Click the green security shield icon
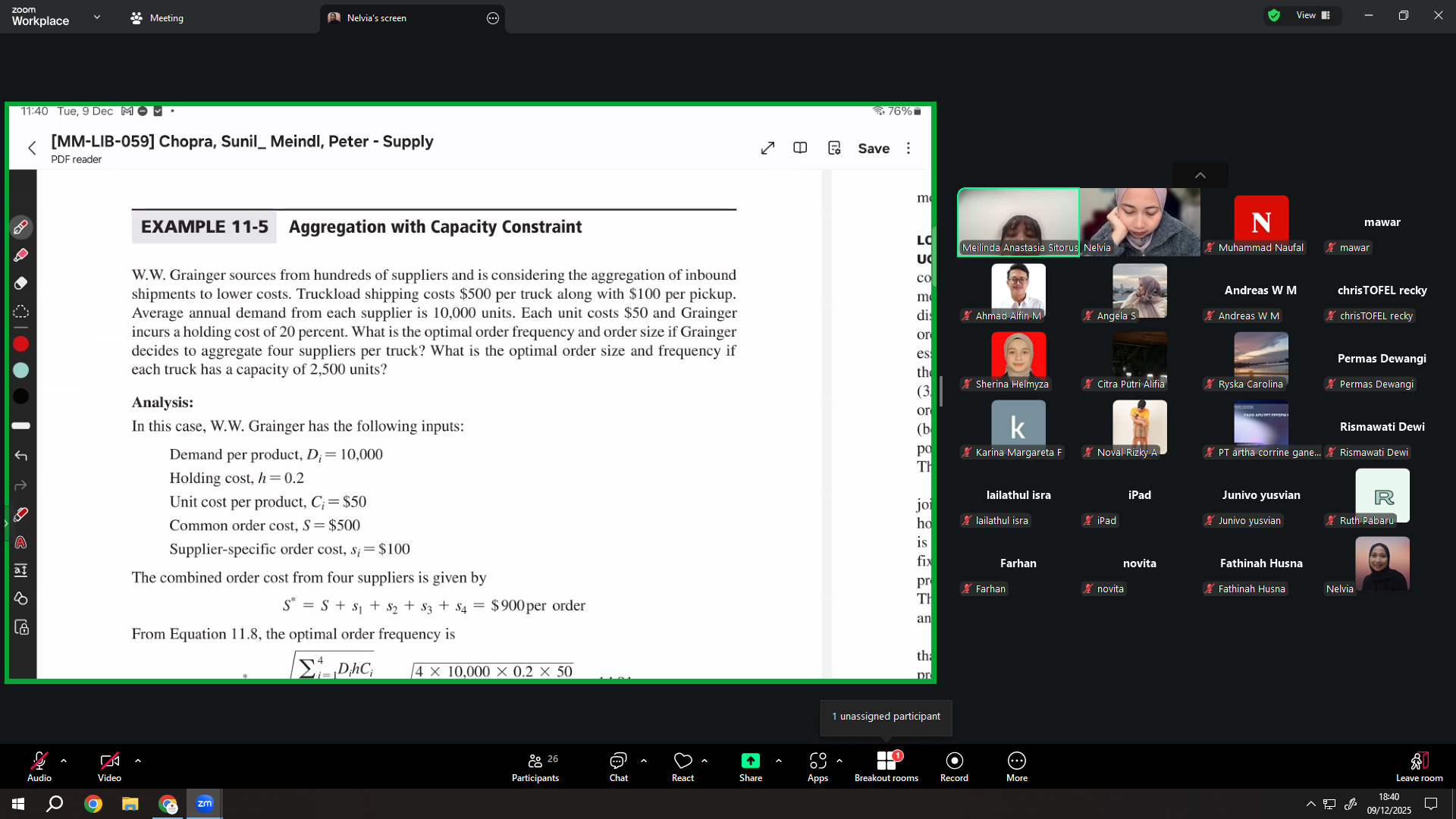1456x819 pixels. [x=1274, y=15]
